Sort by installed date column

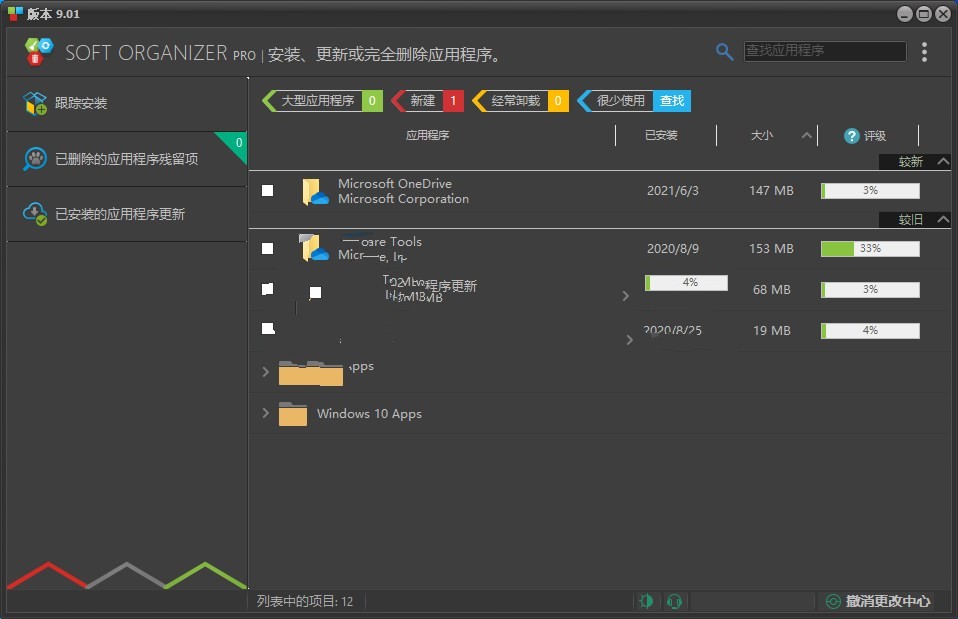pos(662,135)
